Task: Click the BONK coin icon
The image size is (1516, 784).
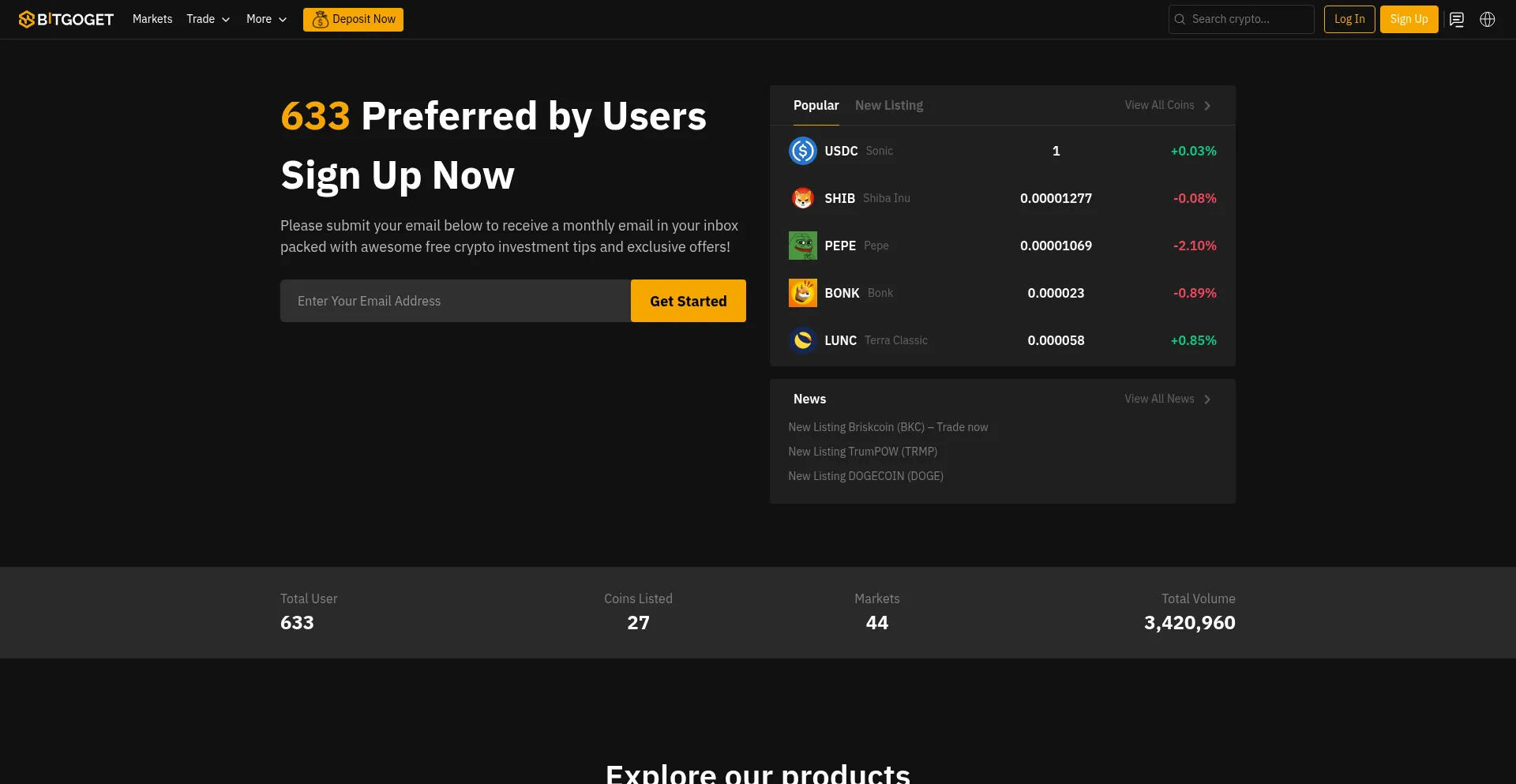Action: click(x=802, y=293)
